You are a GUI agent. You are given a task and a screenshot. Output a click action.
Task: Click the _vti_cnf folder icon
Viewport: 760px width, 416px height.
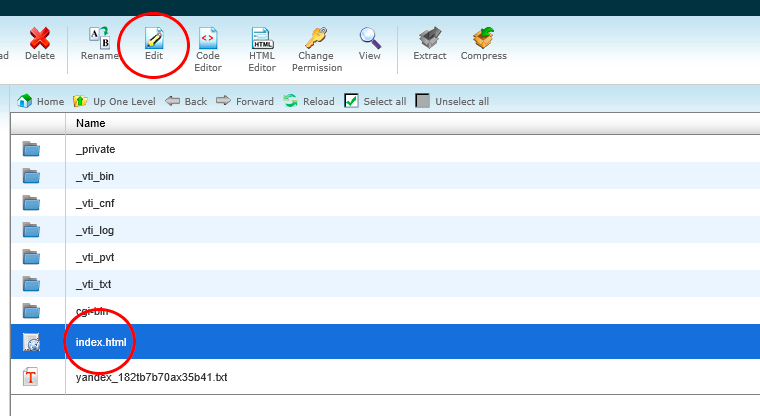[x=31, y=203]
